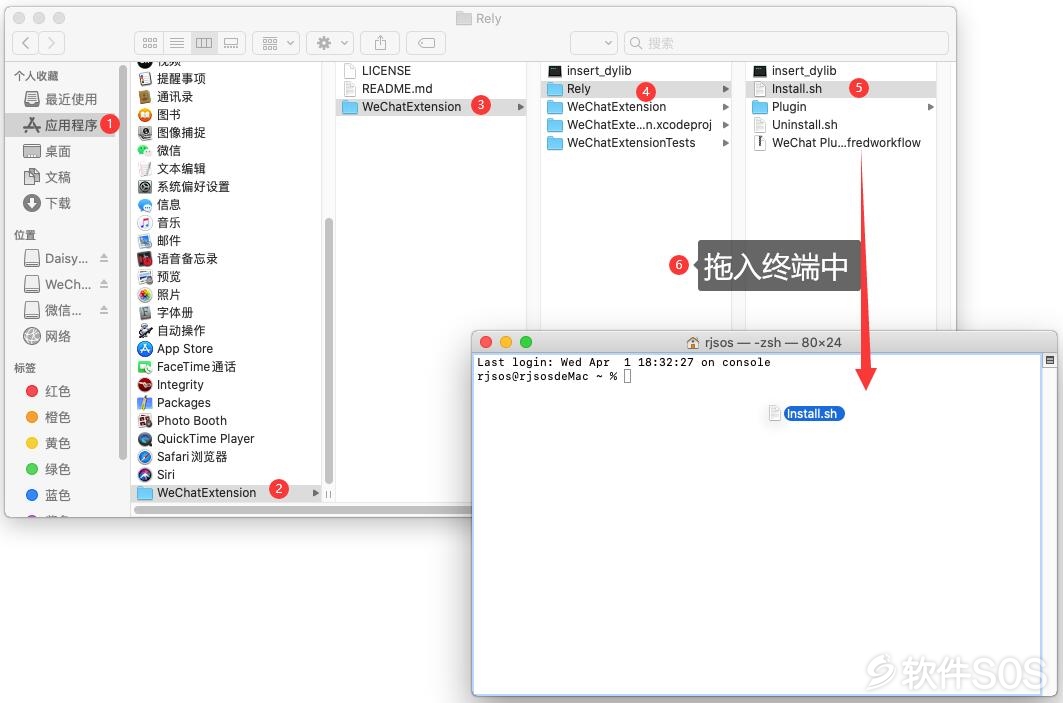
Task: Expand the WeChatExte...n.xcodeproj item
Action: tap(725, 125)
